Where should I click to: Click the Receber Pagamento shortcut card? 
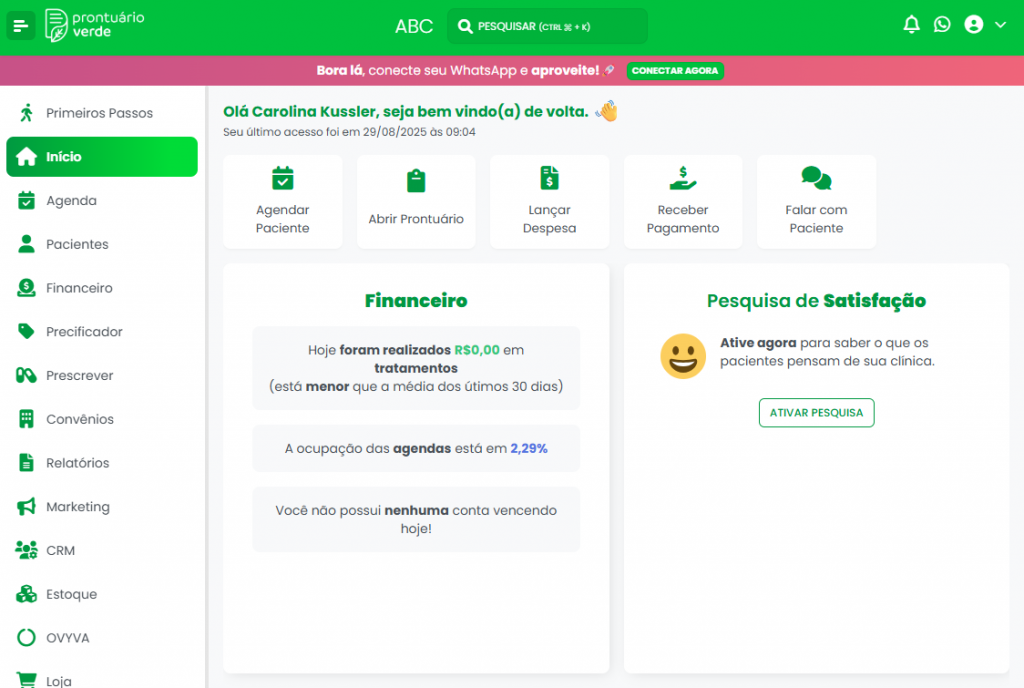[683, 201]
